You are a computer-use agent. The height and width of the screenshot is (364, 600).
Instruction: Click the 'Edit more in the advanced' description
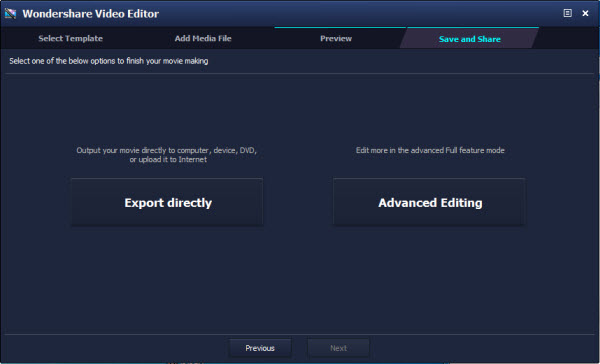(x=430, y=150)
